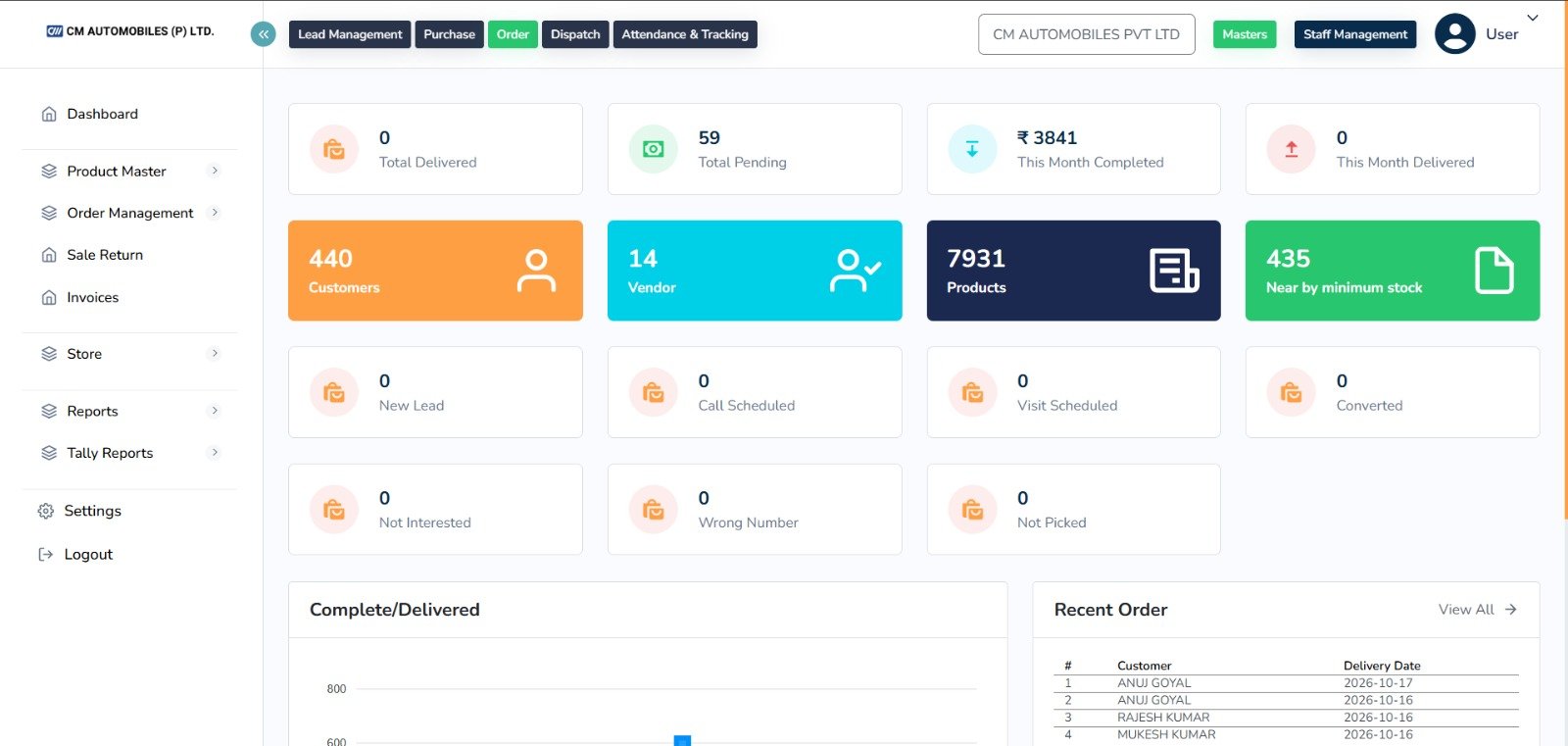The height and width of the screenshot is (746, 1568).
Task: Click the CM Automobiles logo
Action: pos(130,31)
